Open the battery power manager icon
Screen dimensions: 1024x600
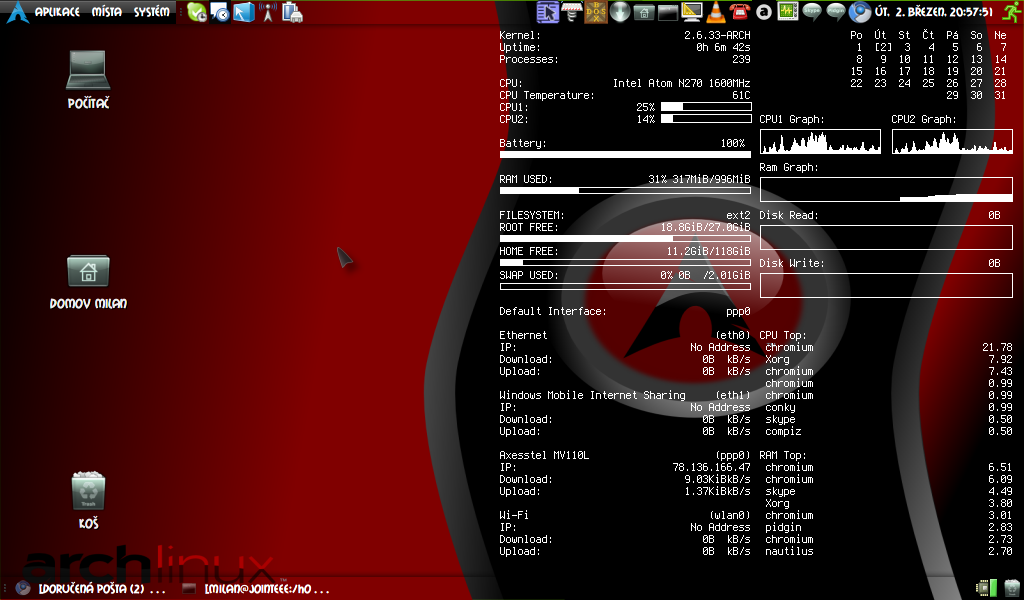click(292, 12)
